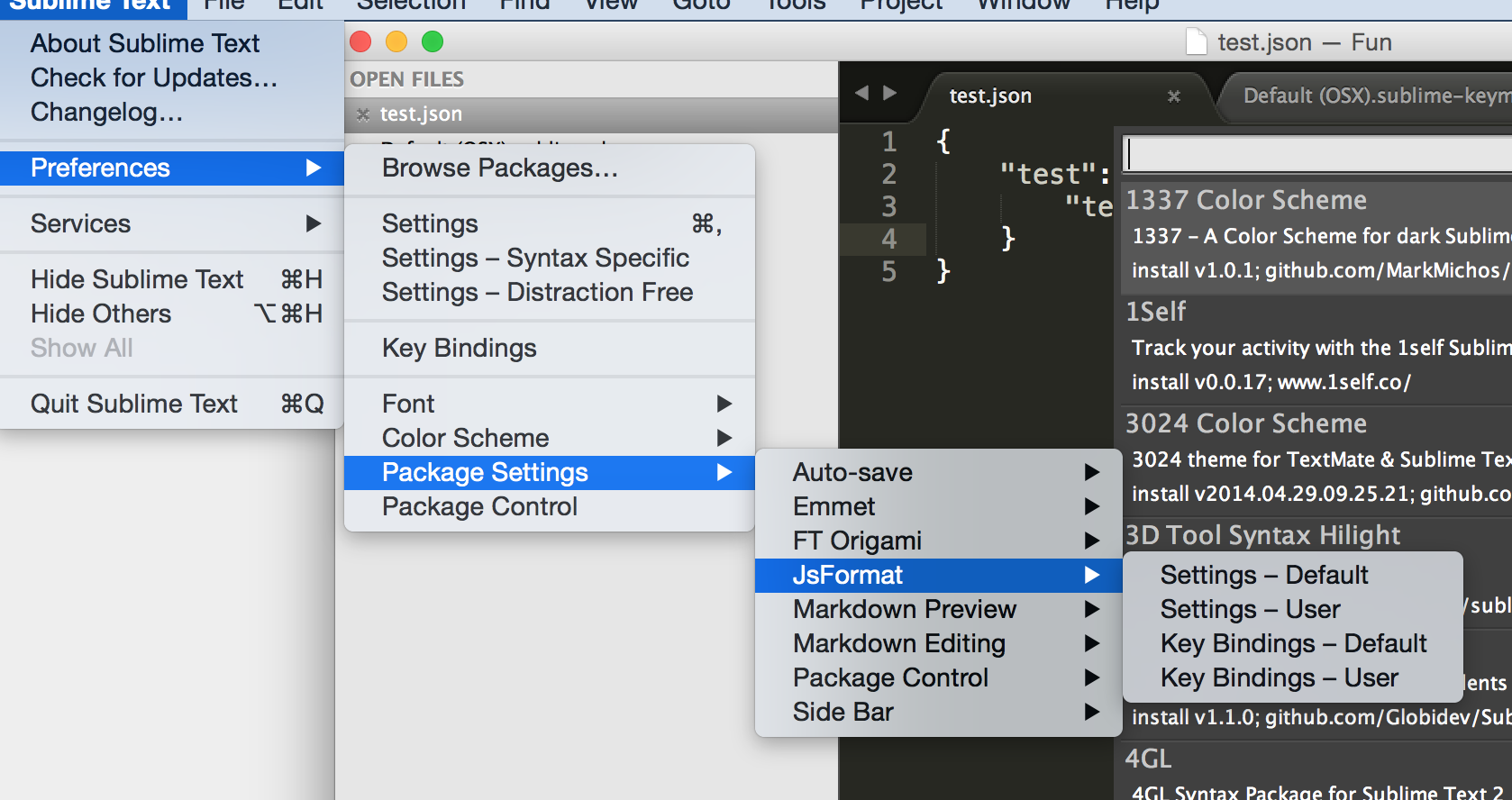This screenshot has width=1512, height=800.
Task: Expand the Emmet package settings submenu
Action: pyautogui.click(x=937, y=506)
